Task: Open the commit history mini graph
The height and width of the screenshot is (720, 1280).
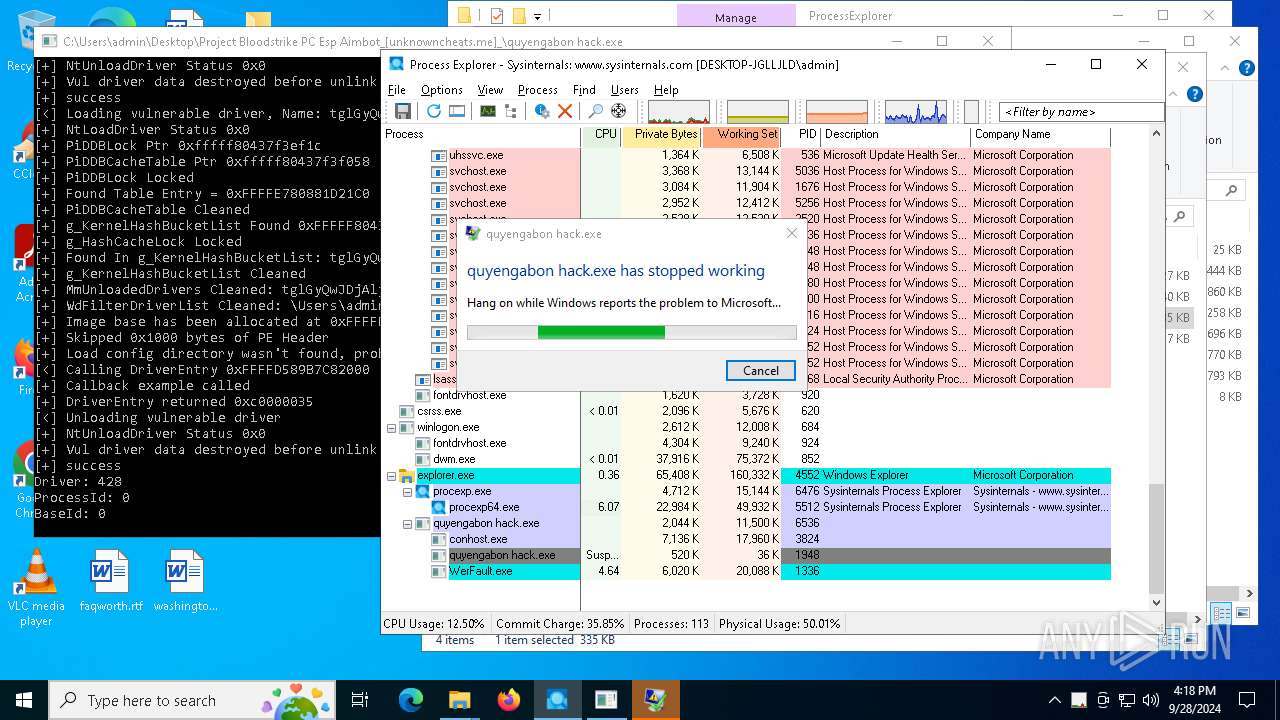Action: pos(758,111)
